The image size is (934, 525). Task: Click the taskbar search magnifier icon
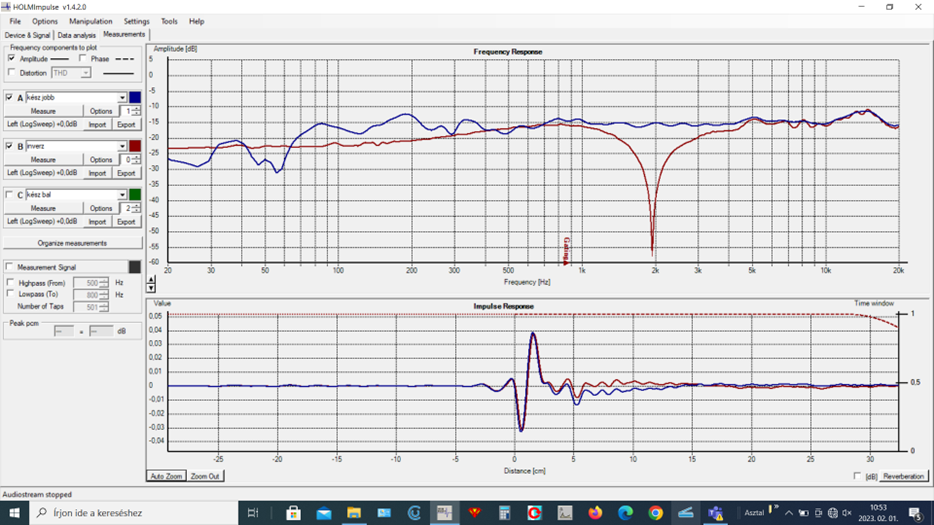pyautogui.click(x=42, y=512)
